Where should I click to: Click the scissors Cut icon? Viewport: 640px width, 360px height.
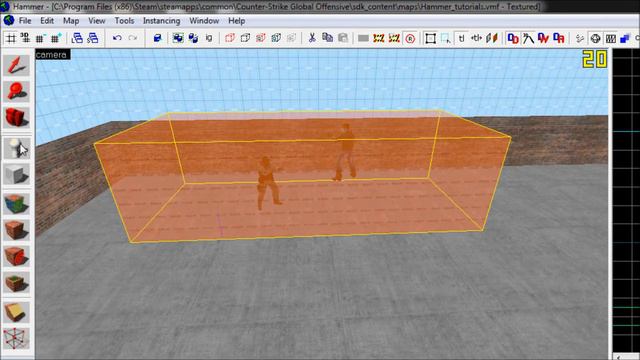312,38
